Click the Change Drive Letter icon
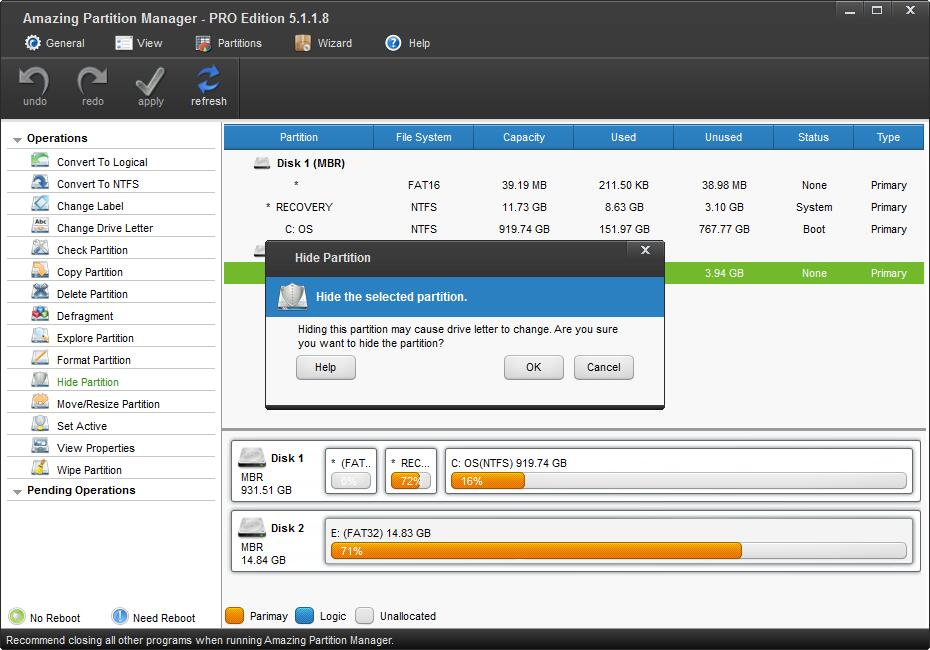 [x=40, y=227]
